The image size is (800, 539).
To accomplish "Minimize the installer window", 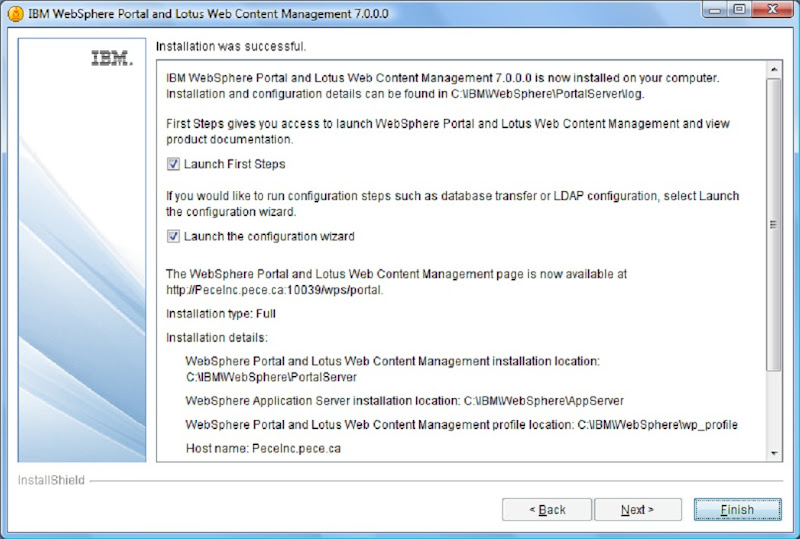I will coord(715,10).
